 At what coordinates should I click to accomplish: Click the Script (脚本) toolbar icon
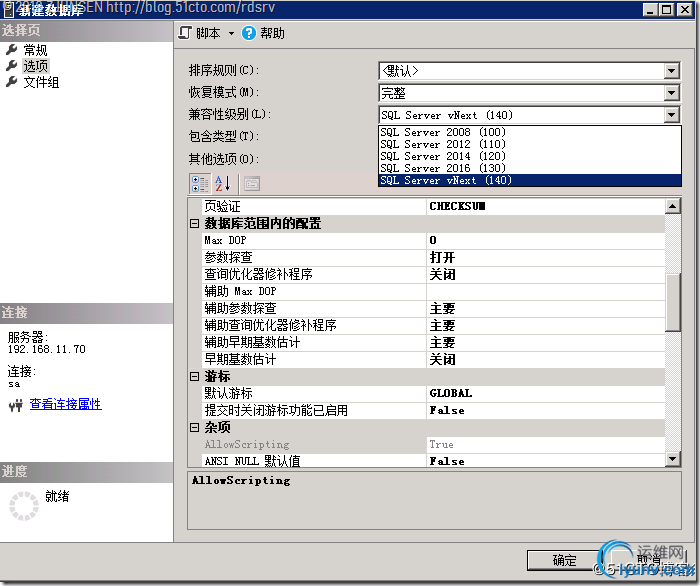[x=185, y=33]
